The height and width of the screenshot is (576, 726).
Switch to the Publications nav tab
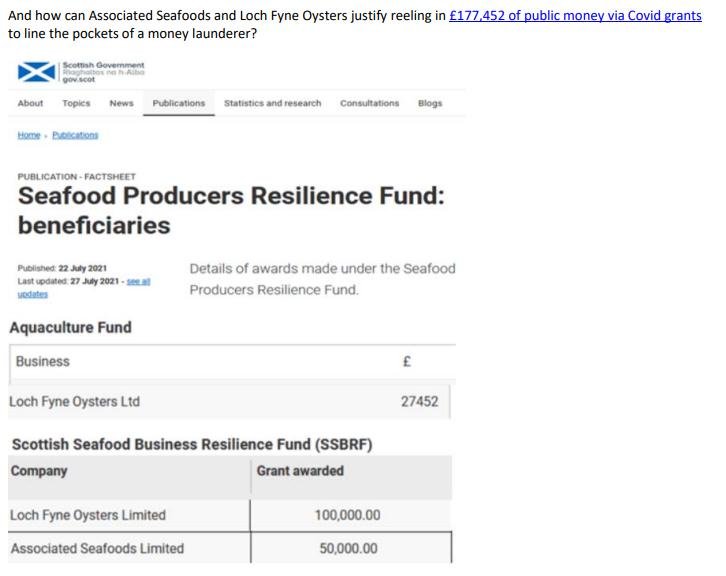[x=178, y=104]
